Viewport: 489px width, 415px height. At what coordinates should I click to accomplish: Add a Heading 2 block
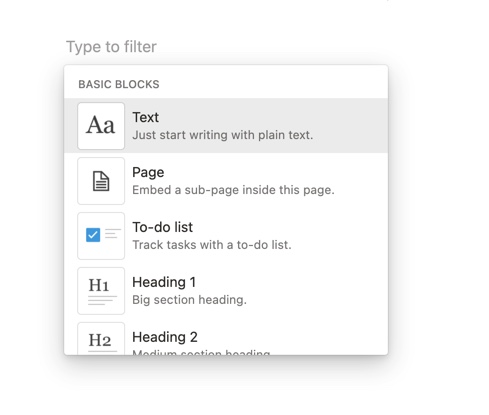point(226,337)
